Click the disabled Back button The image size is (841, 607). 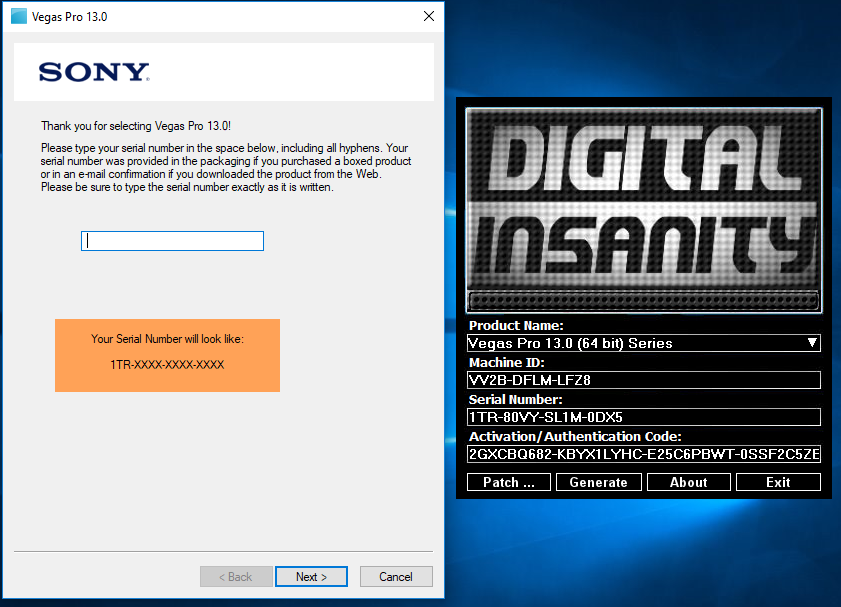(x=235, y=576)
